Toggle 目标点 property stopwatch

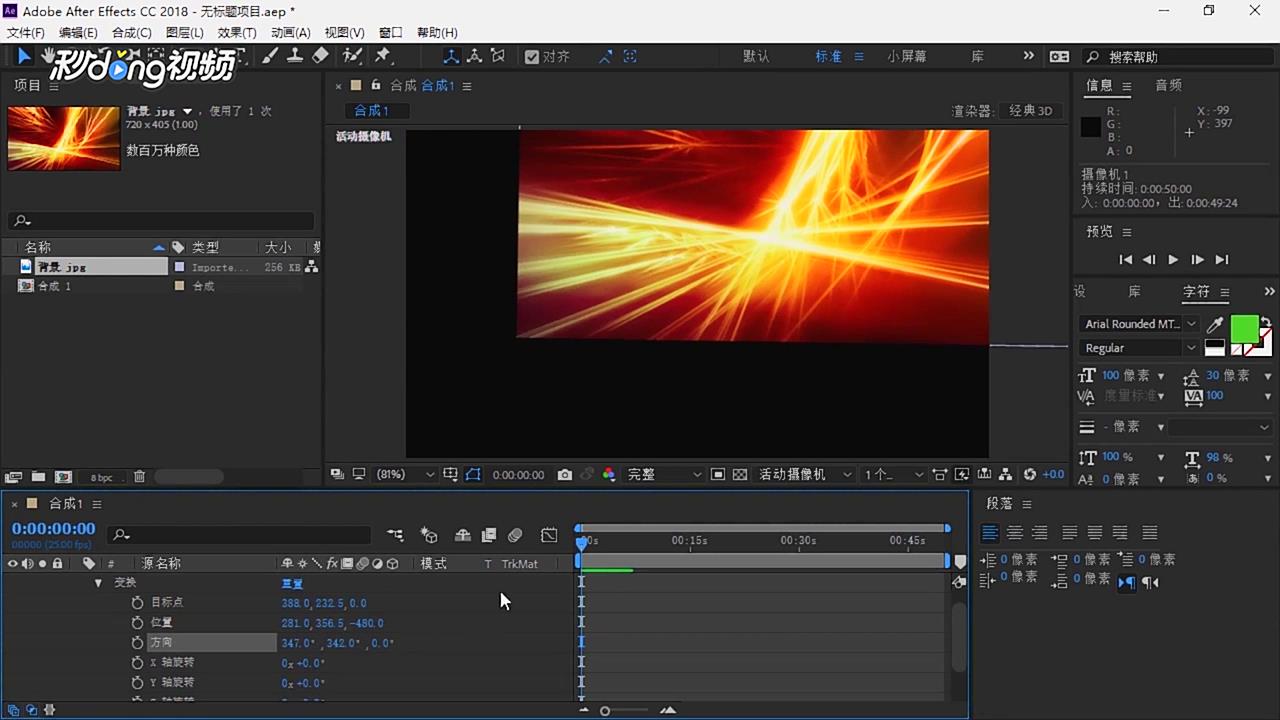click(x=137, y=603)
